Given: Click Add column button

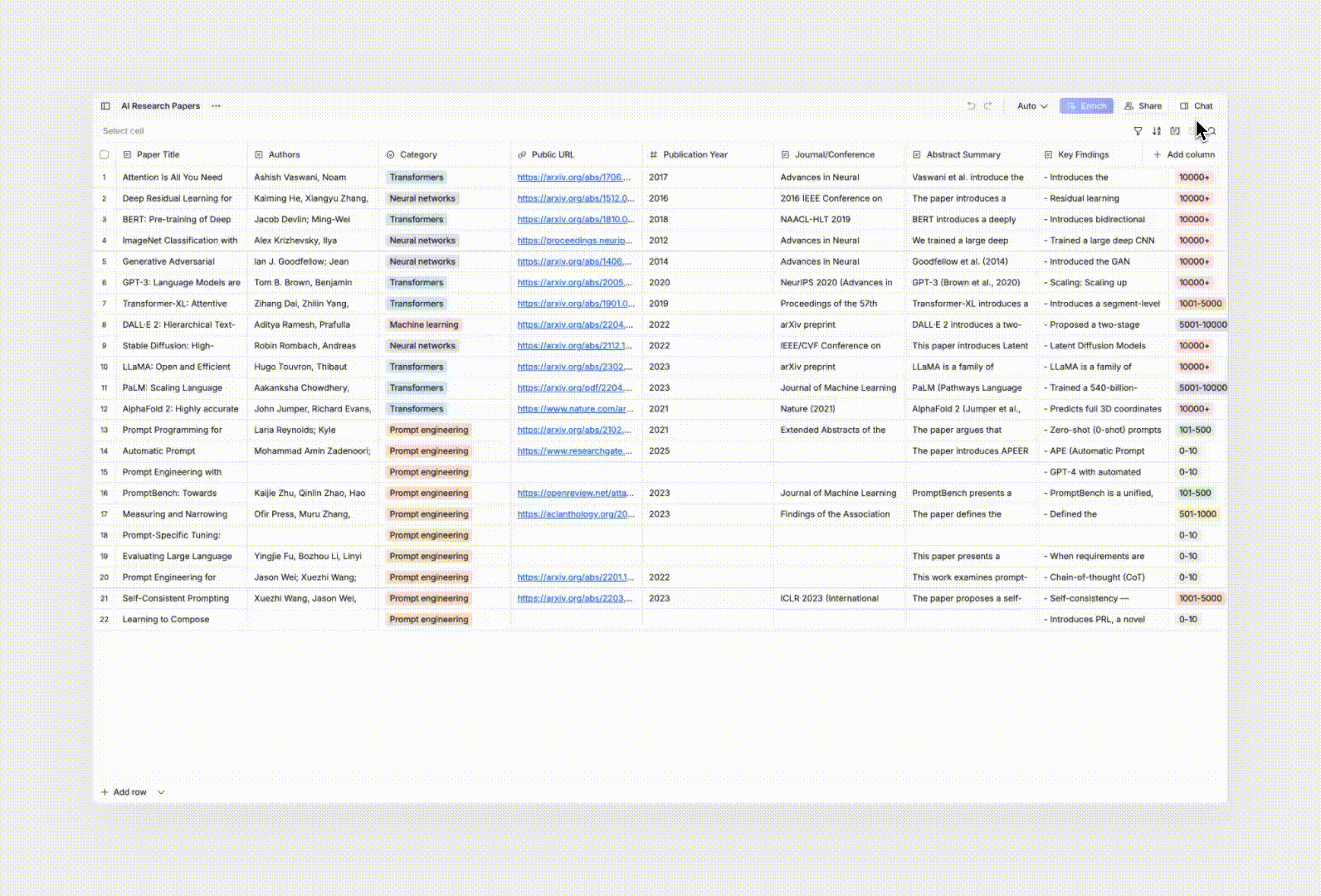Looking at the screenshot, I should coord(1184,154).
